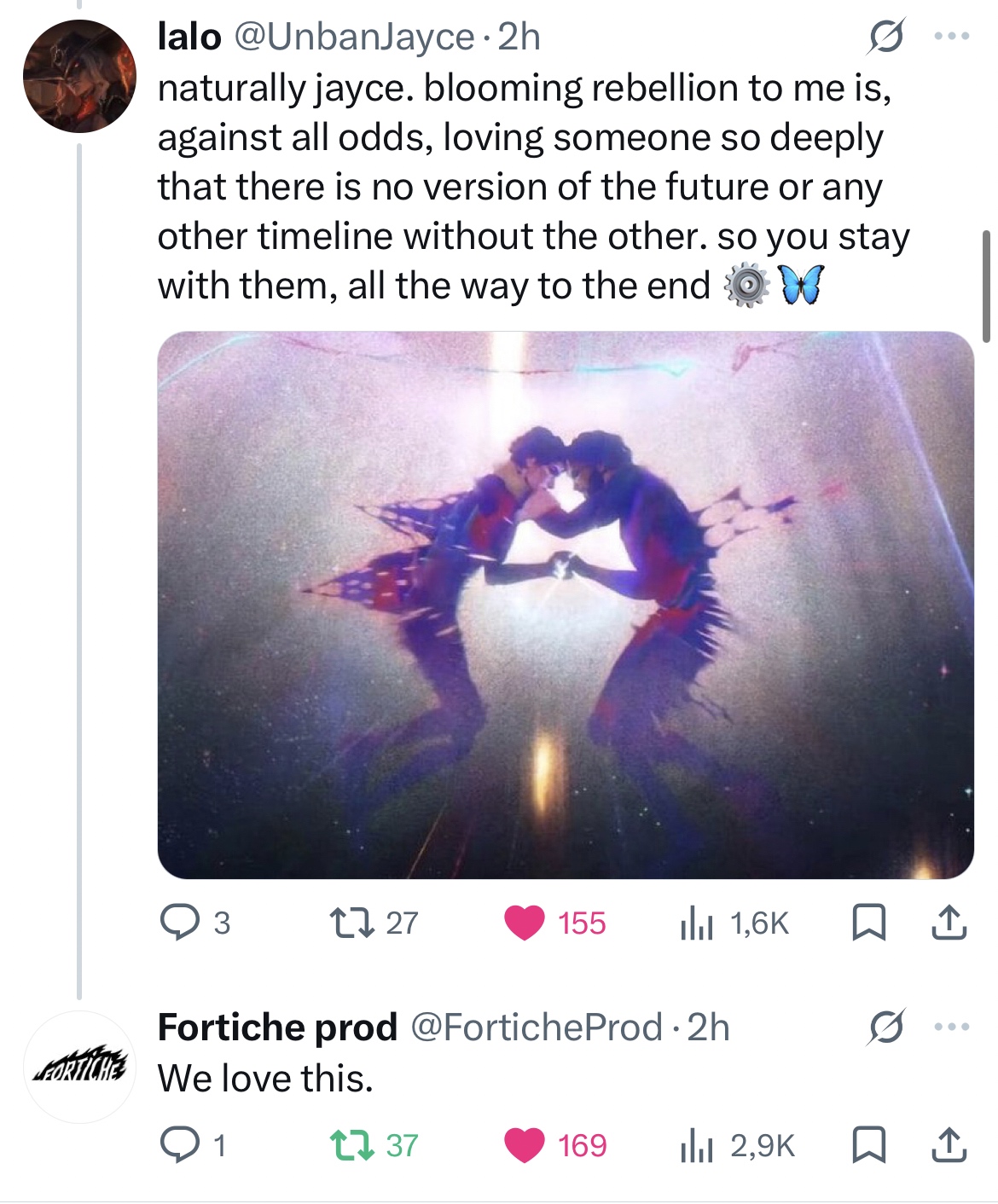This screenshot has width=998, height=1204.
Task: Like lalo's tweet with 155 likes
Action: 525,923
